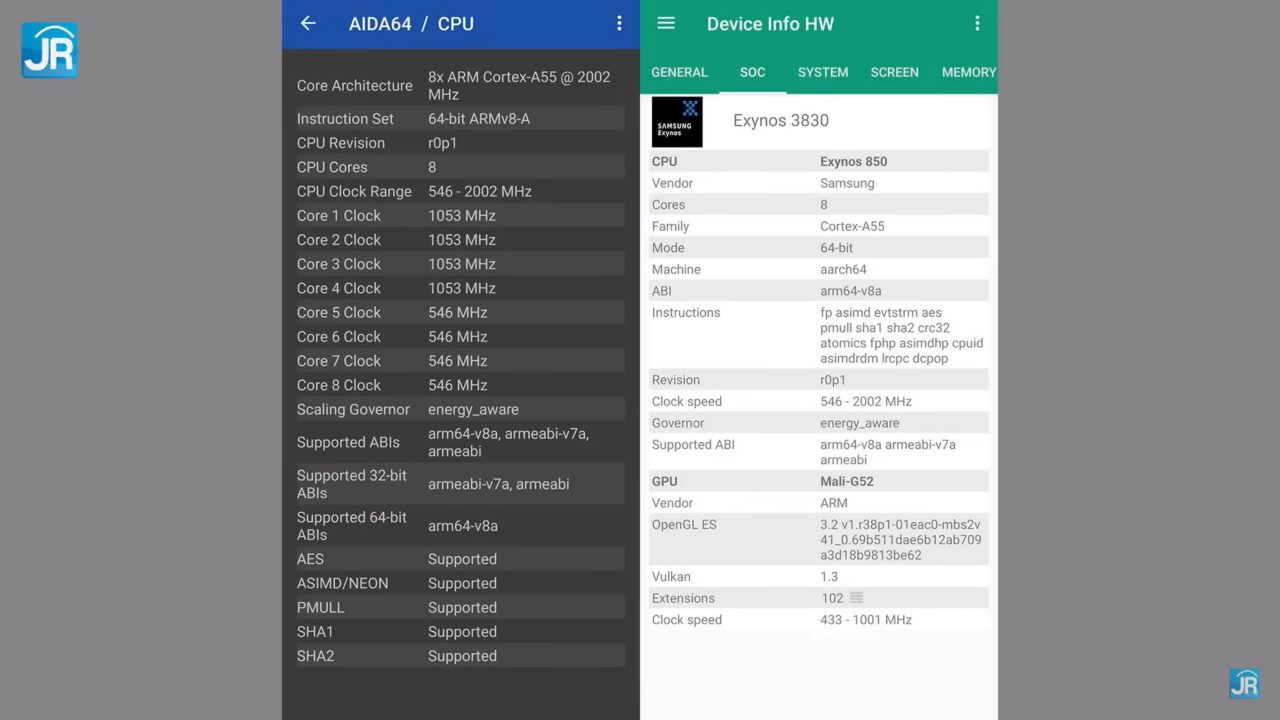Image resolution: width=1280 pixels, height=720 pixels.
Task: Select the SHA2 row
Action: (460, 656)
